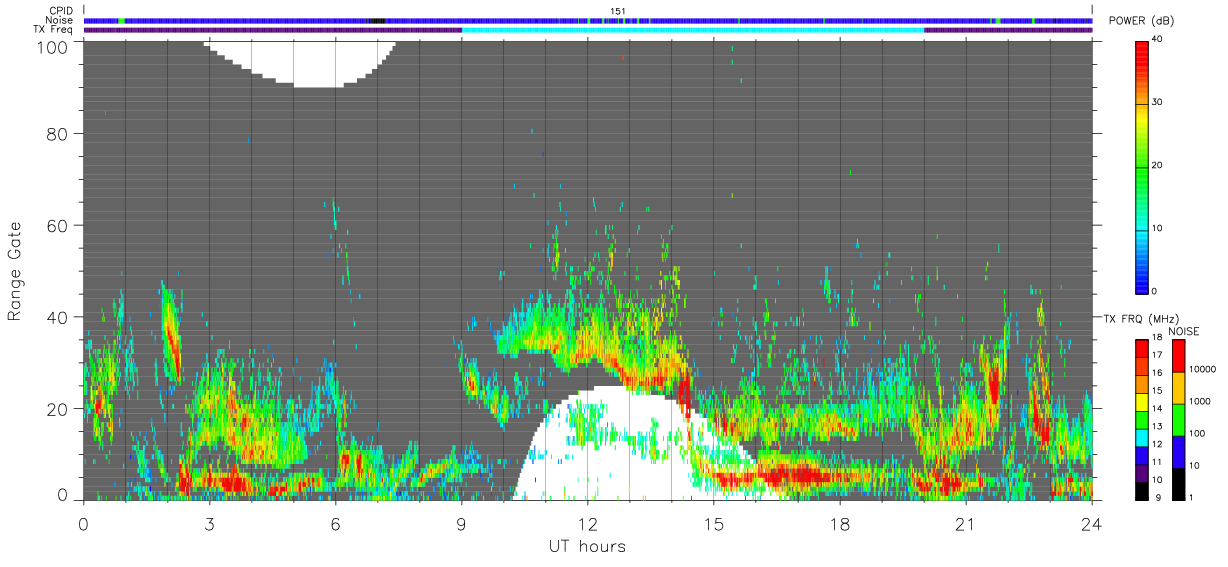Click the 13 MHz label on TX frequency legend

(x=1155, y=427)
